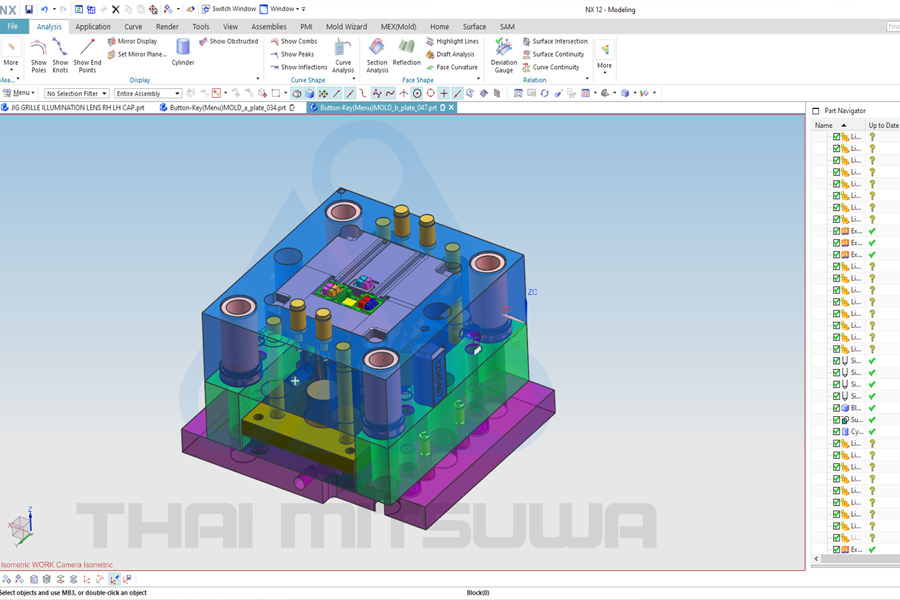The width and height of the screenshot is (900, 600).
Task: Open the MEX(Mold) ribbon tab
Action: 398,26
